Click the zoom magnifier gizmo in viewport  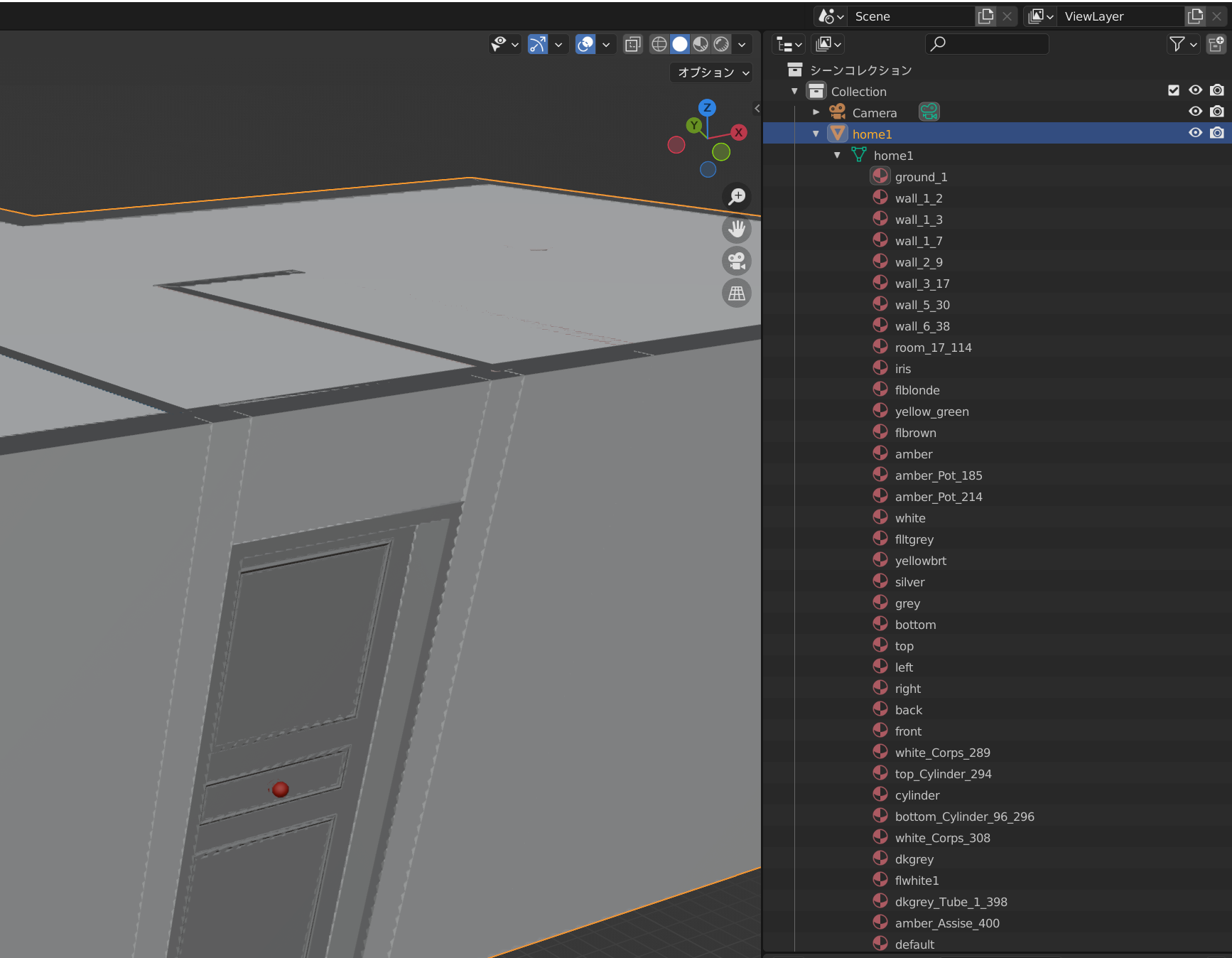tap(737, 197)
